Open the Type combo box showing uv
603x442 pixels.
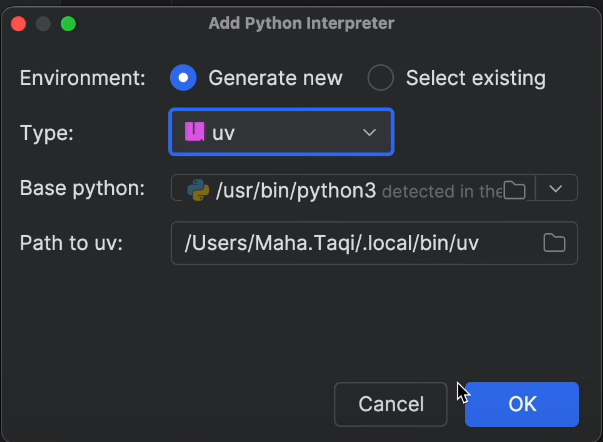click(281, 132)
